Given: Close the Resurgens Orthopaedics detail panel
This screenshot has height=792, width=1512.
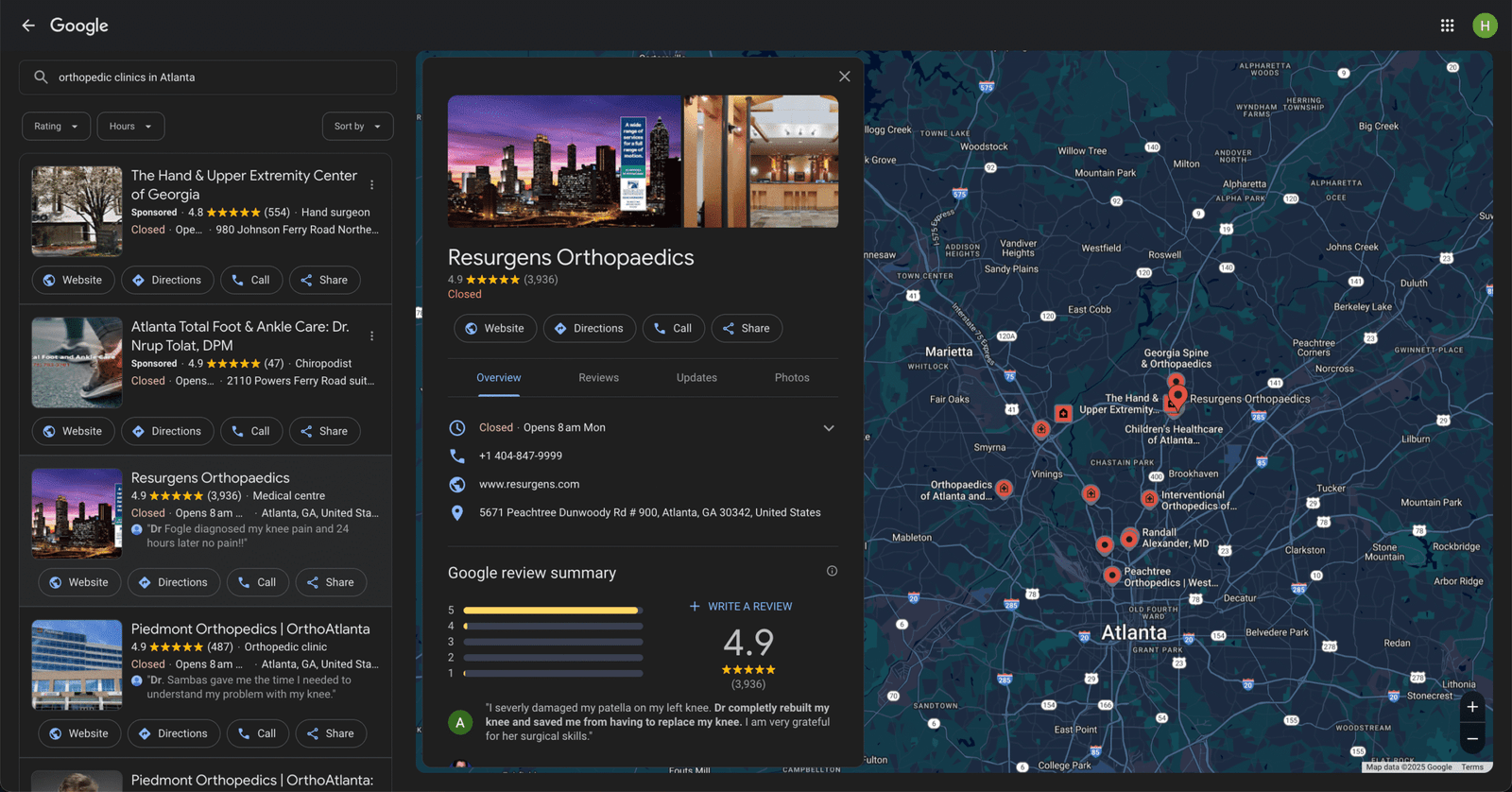Looking at the screenshot, I should [x=845, y=77].
